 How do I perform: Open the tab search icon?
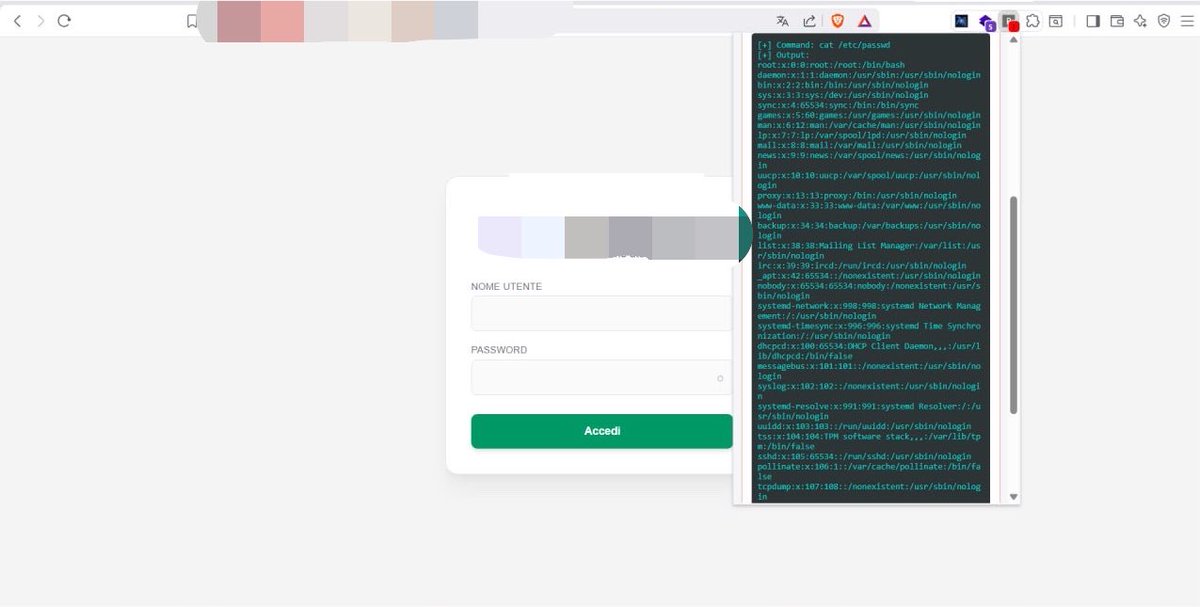(x=1056, y=20)
